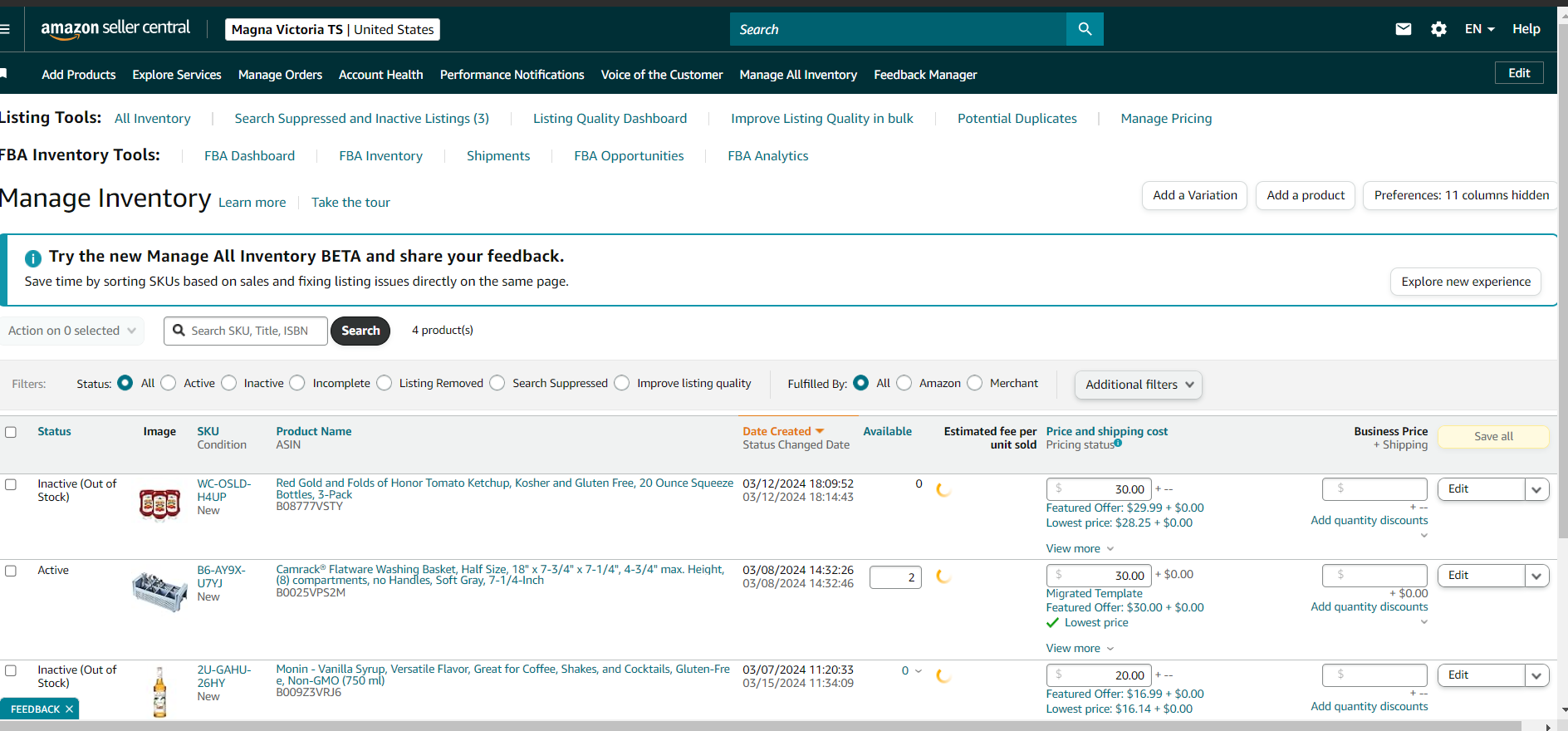Select the Active status radio button

click(169, 383)
